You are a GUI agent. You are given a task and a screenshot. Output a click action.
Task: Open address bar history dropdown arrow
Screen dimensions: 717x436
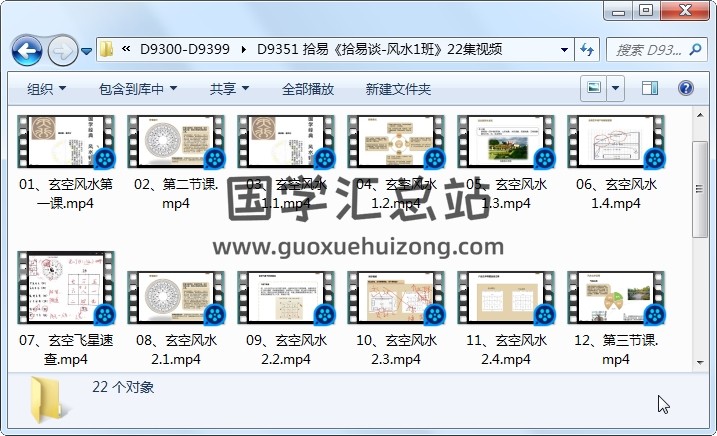[565, 49]
